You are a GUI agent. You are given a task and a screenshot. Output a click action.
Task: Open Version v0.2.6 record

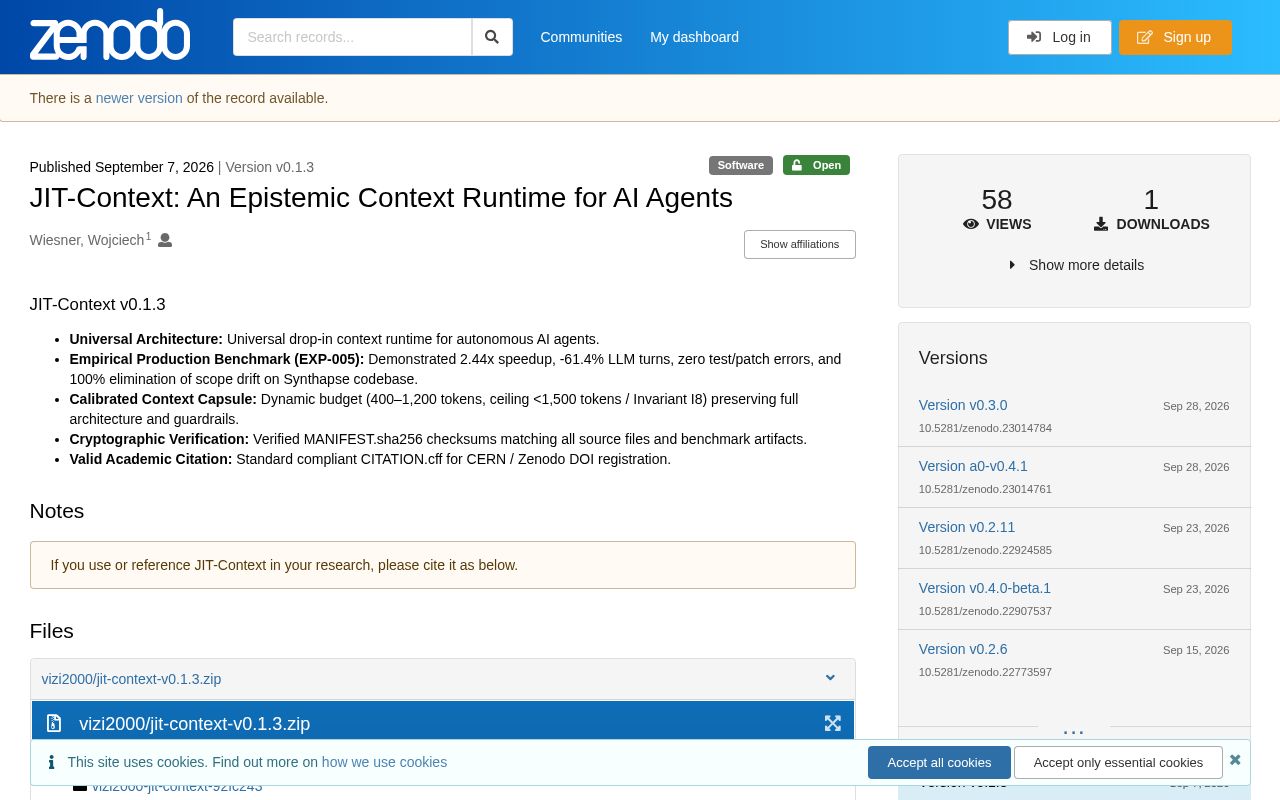point(963,649)
